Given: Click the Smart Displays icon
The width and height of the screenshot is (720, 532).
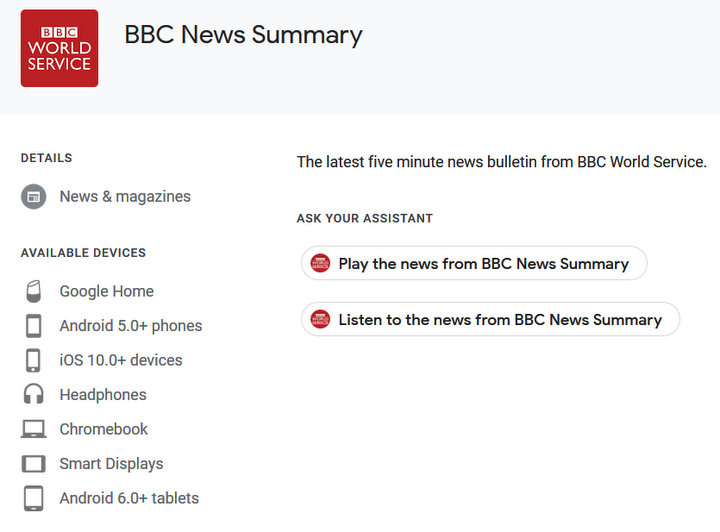Looking at the screenshot, I should [x=34, y=464].
